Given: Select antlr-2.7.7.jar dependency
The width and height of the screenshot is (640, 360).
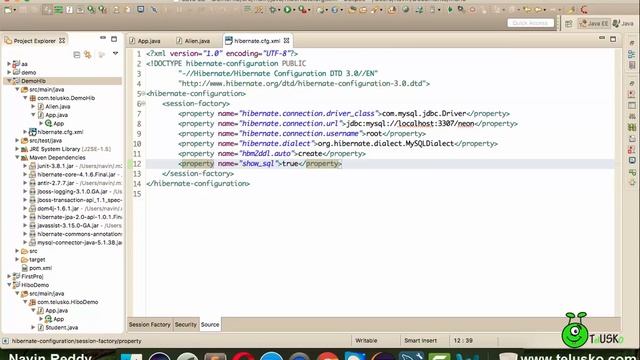Looking at the screenshot, I should tap(56, 183).
